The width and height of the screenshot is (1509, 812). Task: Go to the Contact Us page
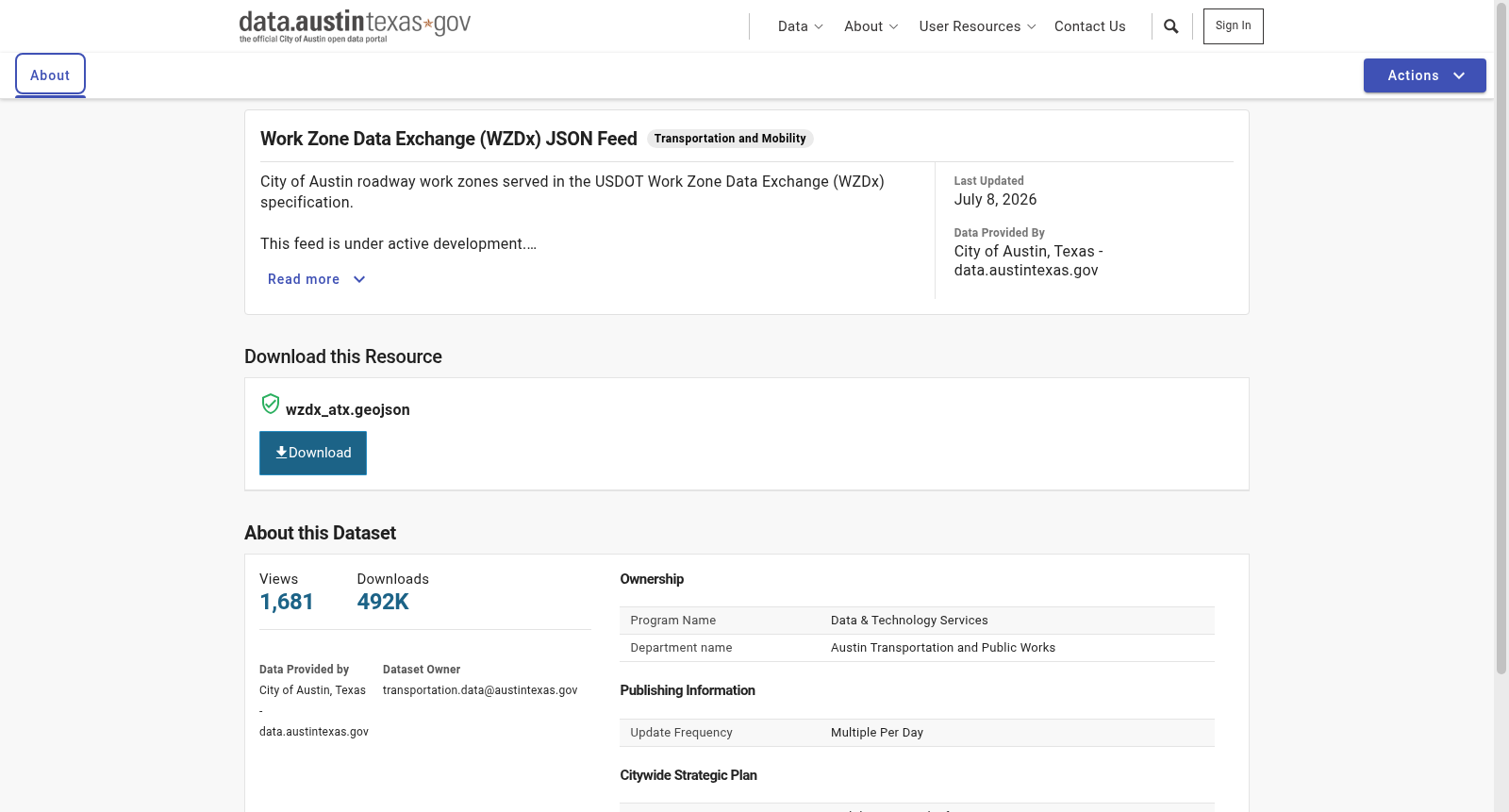pyautogui.click(x=1090, y=26)
